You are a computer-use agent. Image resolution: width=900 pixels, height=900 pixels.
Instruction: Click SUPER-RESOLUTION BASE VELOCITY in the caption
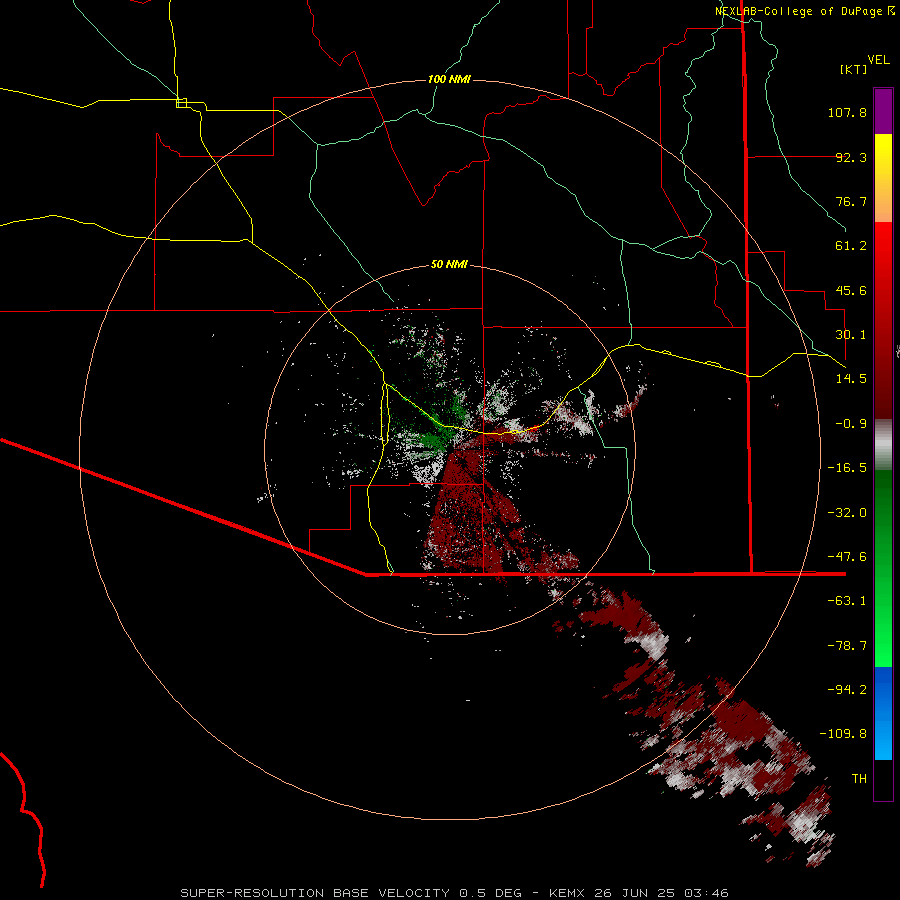[315, 893]
